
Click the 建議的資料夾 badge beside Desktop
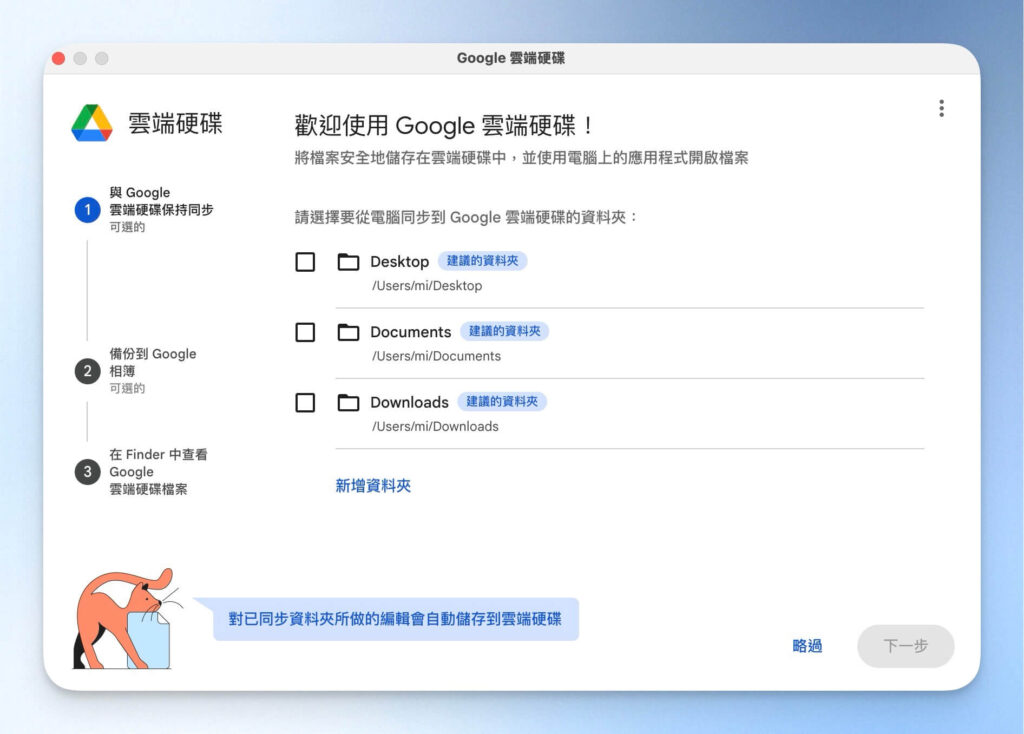click(482, 261)
